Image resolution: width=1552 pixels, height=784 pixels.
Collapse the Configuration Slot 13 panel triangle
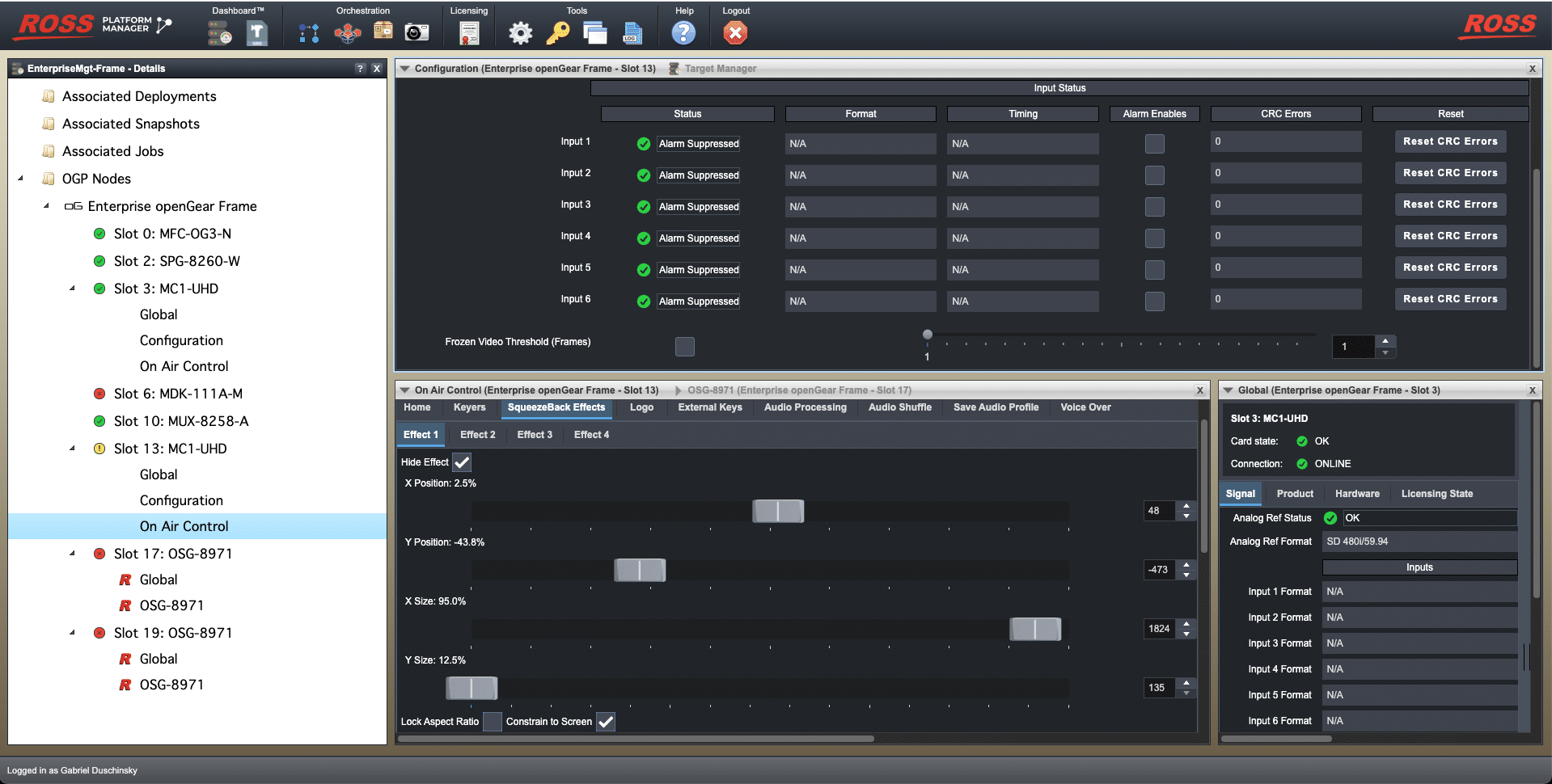tap(404, 69)
